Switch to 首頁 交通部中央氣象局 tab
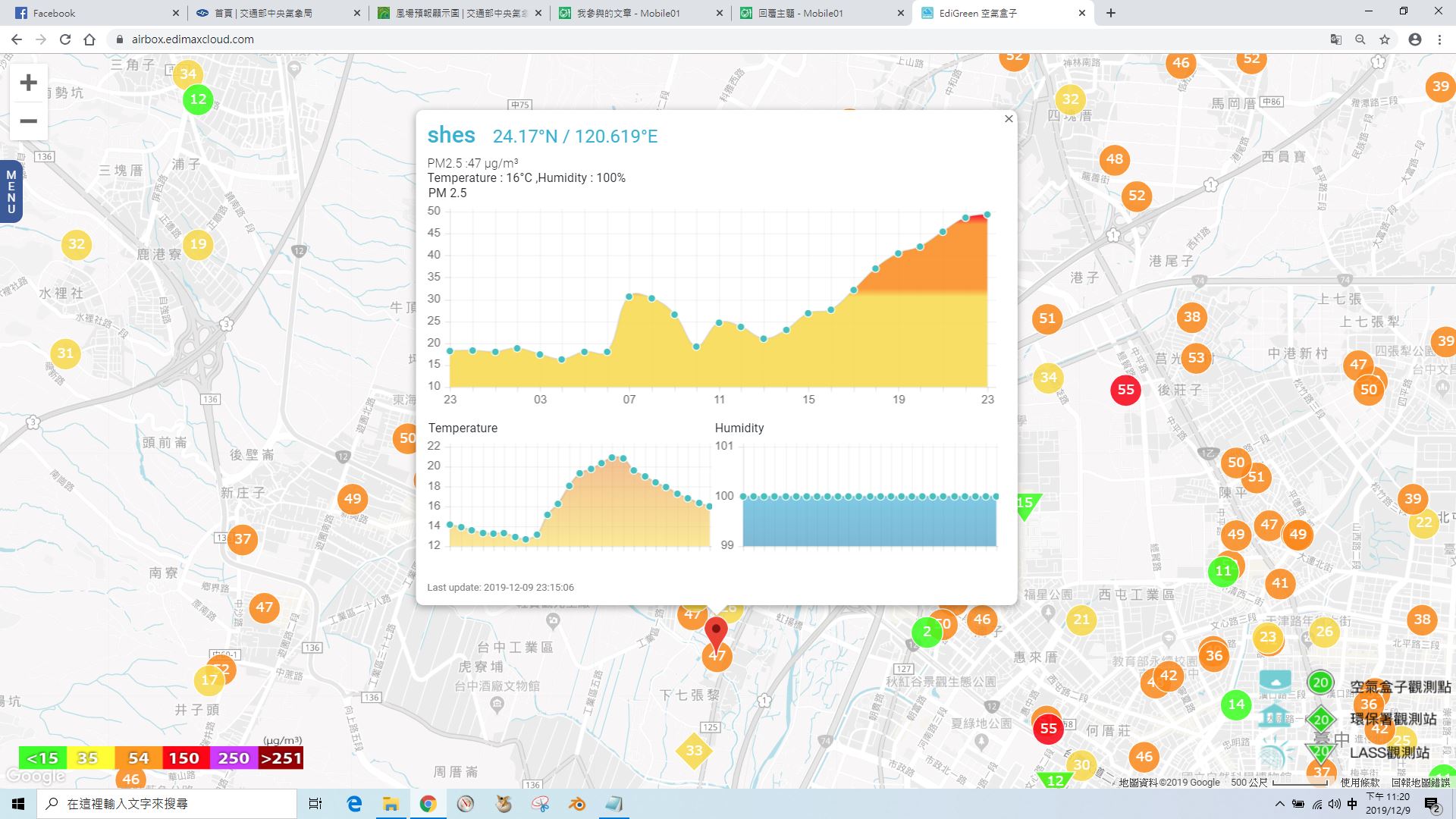The width and height of the screenshot is (1456, 819). tap(278, 13)
